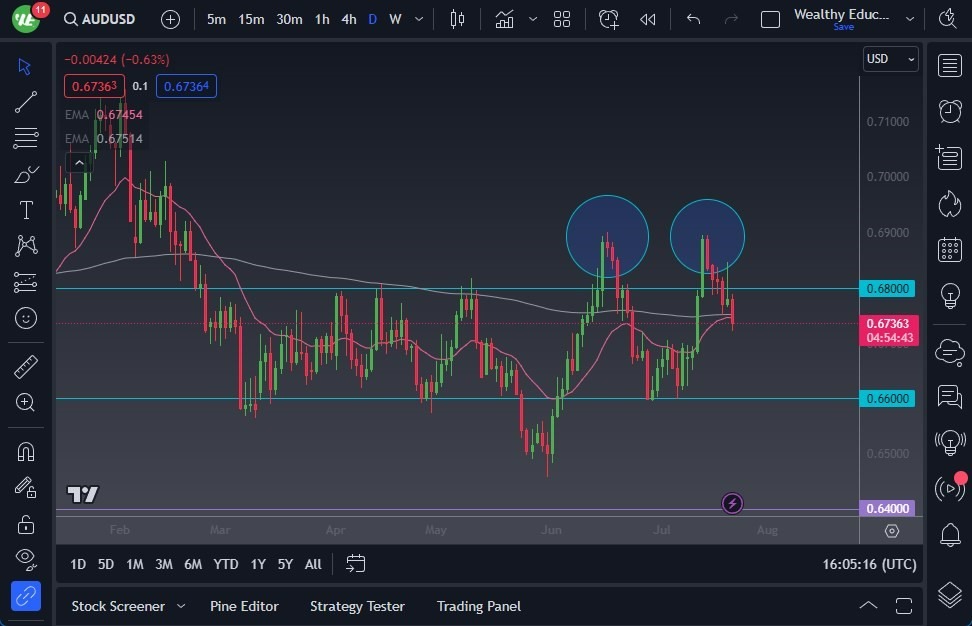Image resolution: width=972 pixels, height=626 pixels.
Task: Switch to the Pine Editor tab
Action: coord(244,606)
